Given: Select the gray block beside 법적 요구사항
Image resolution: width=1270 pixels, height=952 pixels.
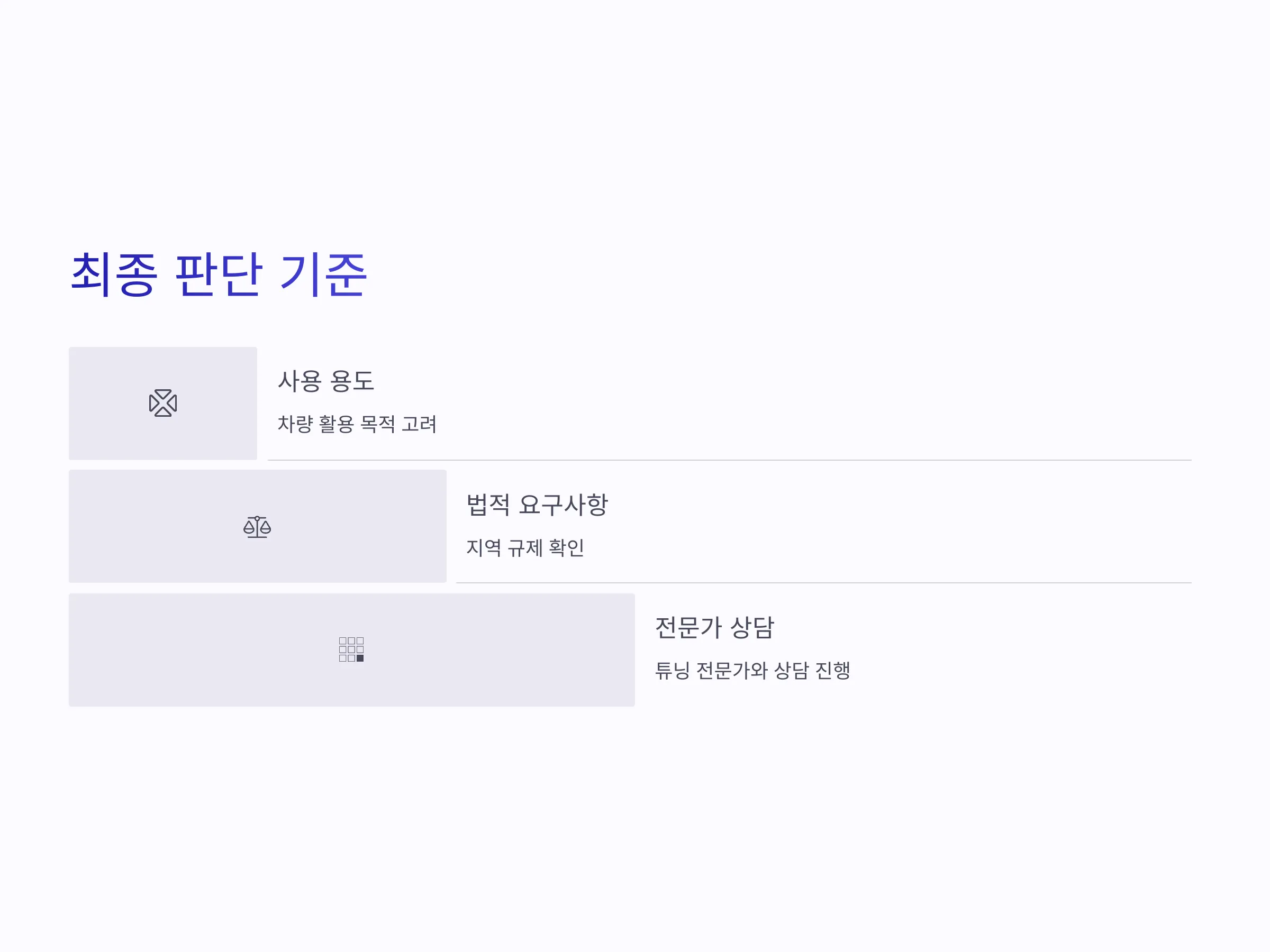Looking at the screenshot, I should click(x=257, y=526).
